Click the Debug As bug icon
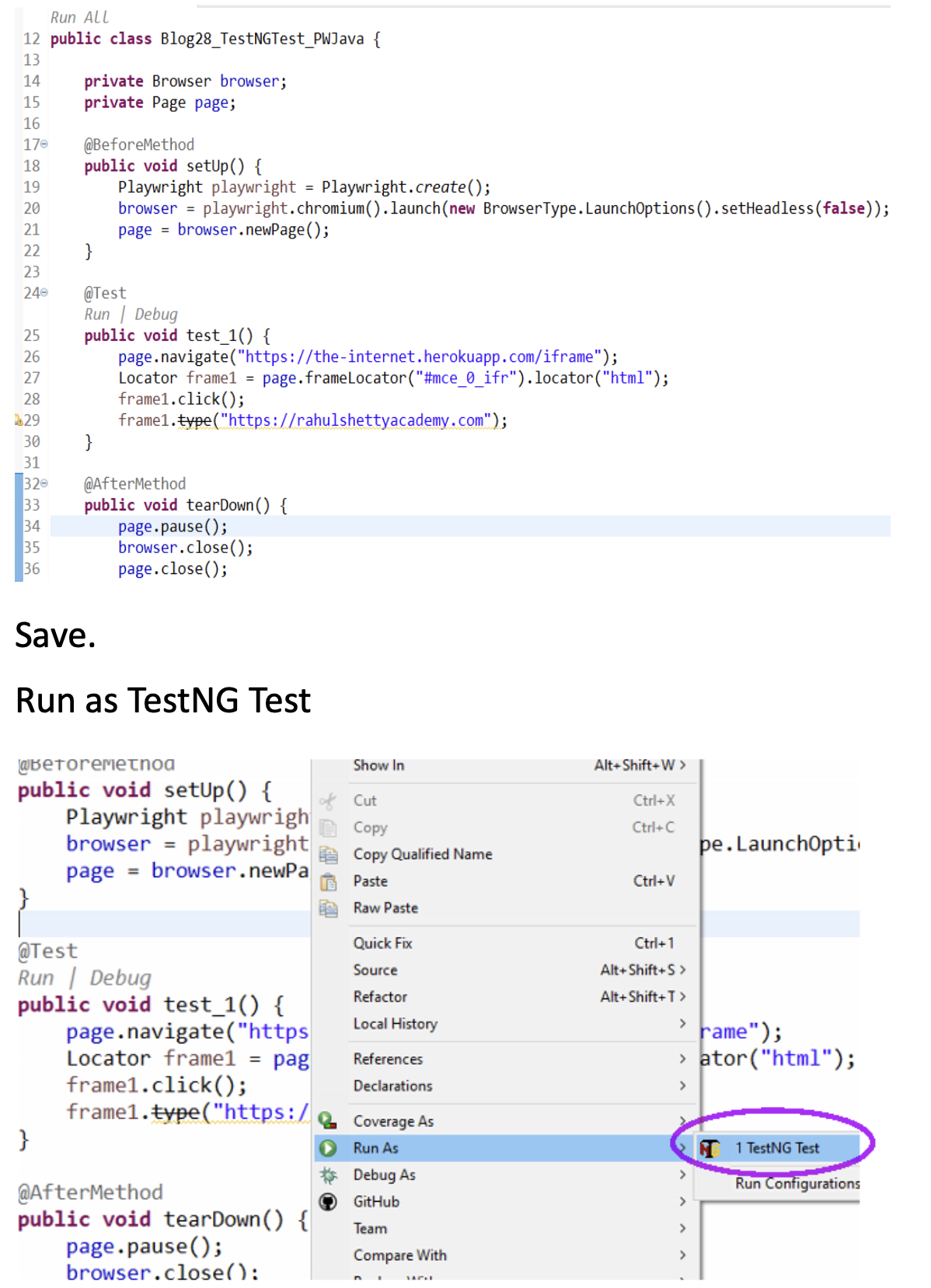 [x=329, y=1175]
